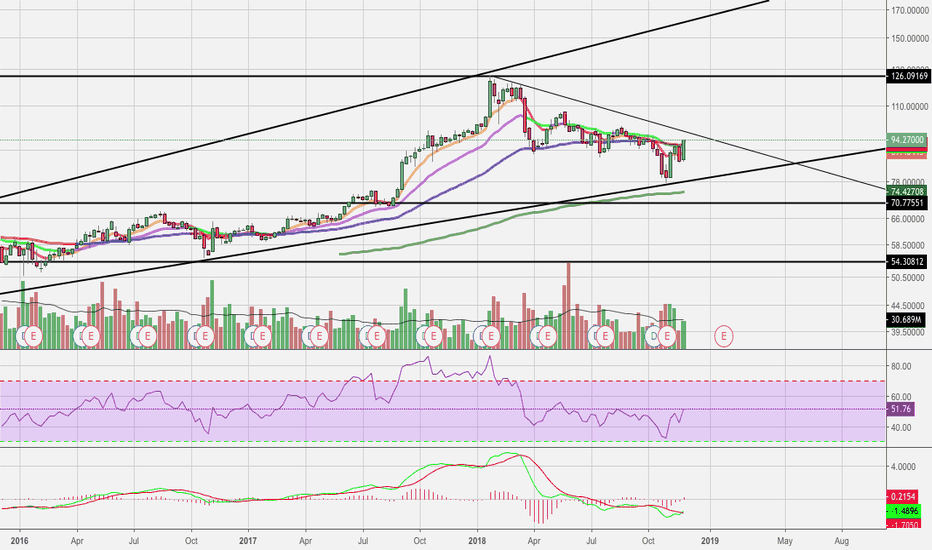
Task: Click the 44.50000 price scale label
Action: click(x=909, y=306)
